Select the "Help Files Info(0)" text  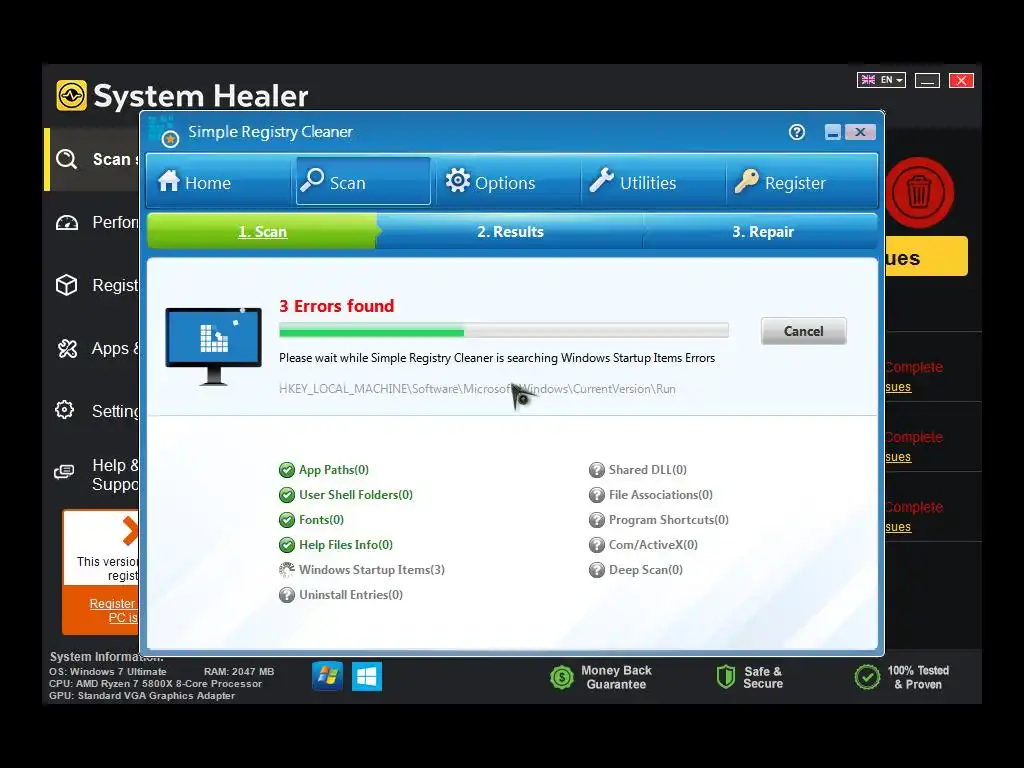click(x=346, y=545)
